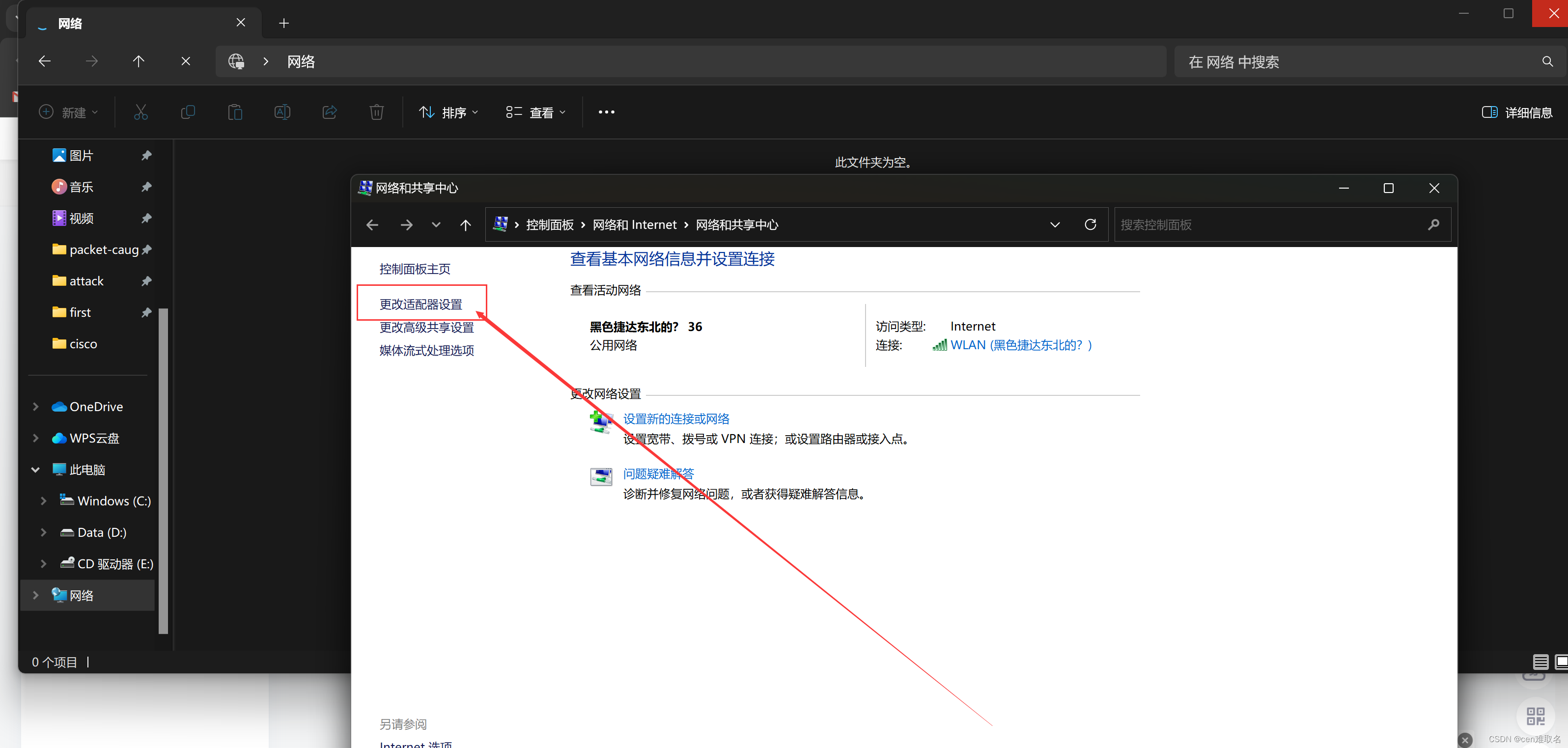Toggle the 详细信息 details pane
The width and height of the screenshot is (1568, 748).
point(1517,112)
